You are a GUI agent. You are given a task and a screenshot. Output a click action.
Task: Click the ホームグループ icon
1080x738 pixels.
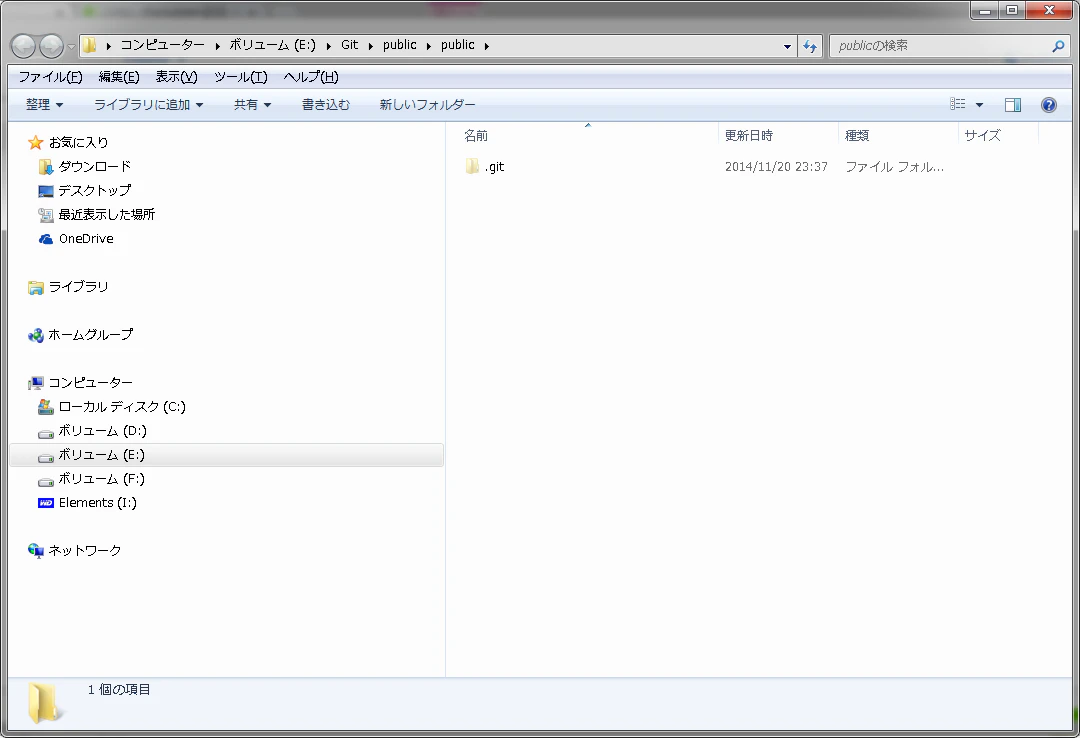[x=35, y=336]
